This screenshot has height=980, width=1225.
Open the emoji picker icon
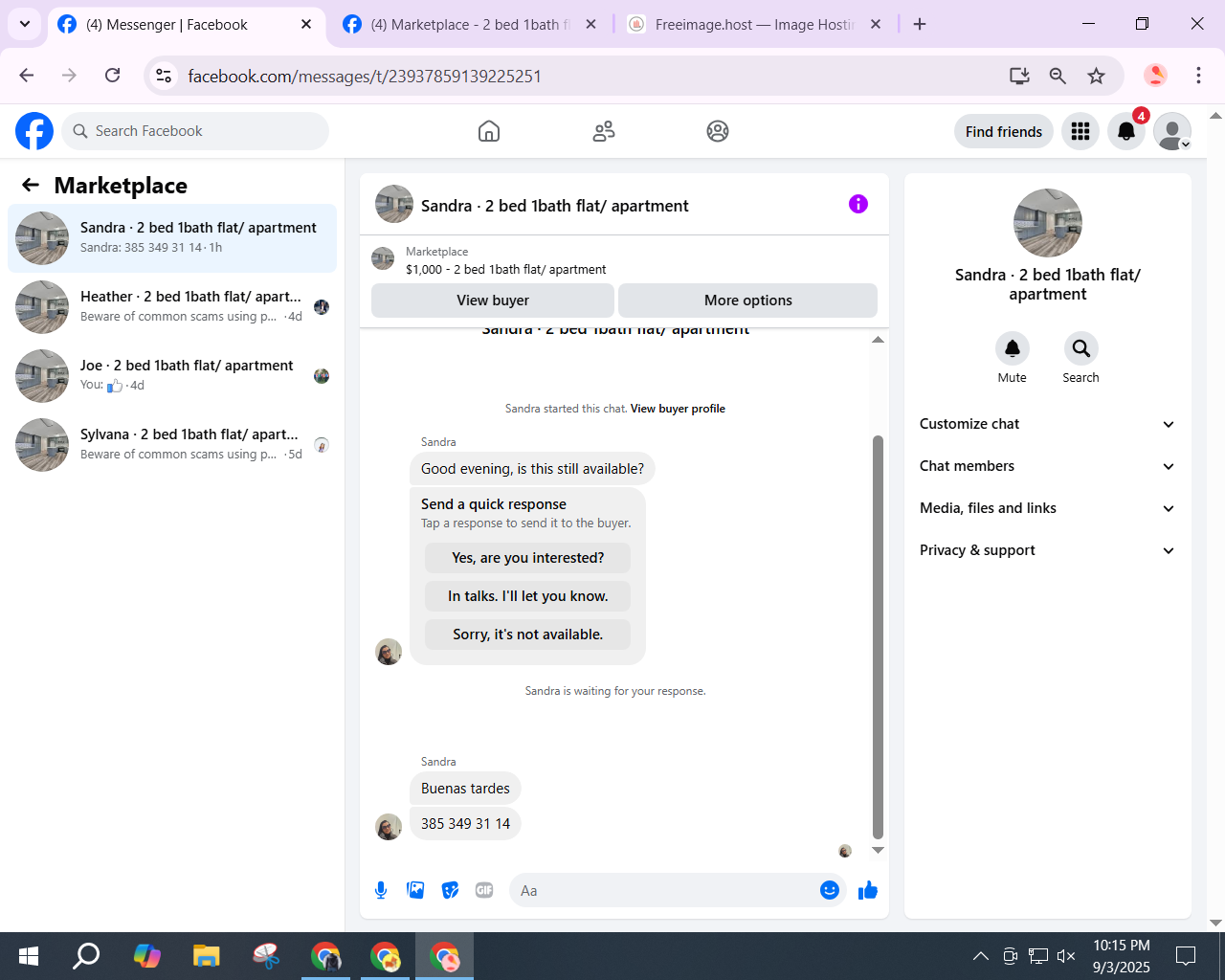830,891
